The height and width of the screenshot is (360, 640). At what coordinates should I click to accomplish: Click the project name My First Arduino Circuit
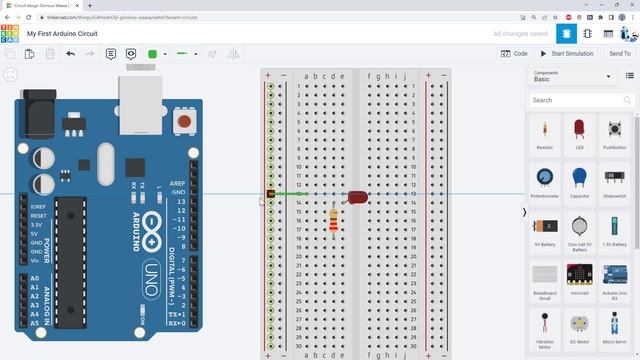62,34
